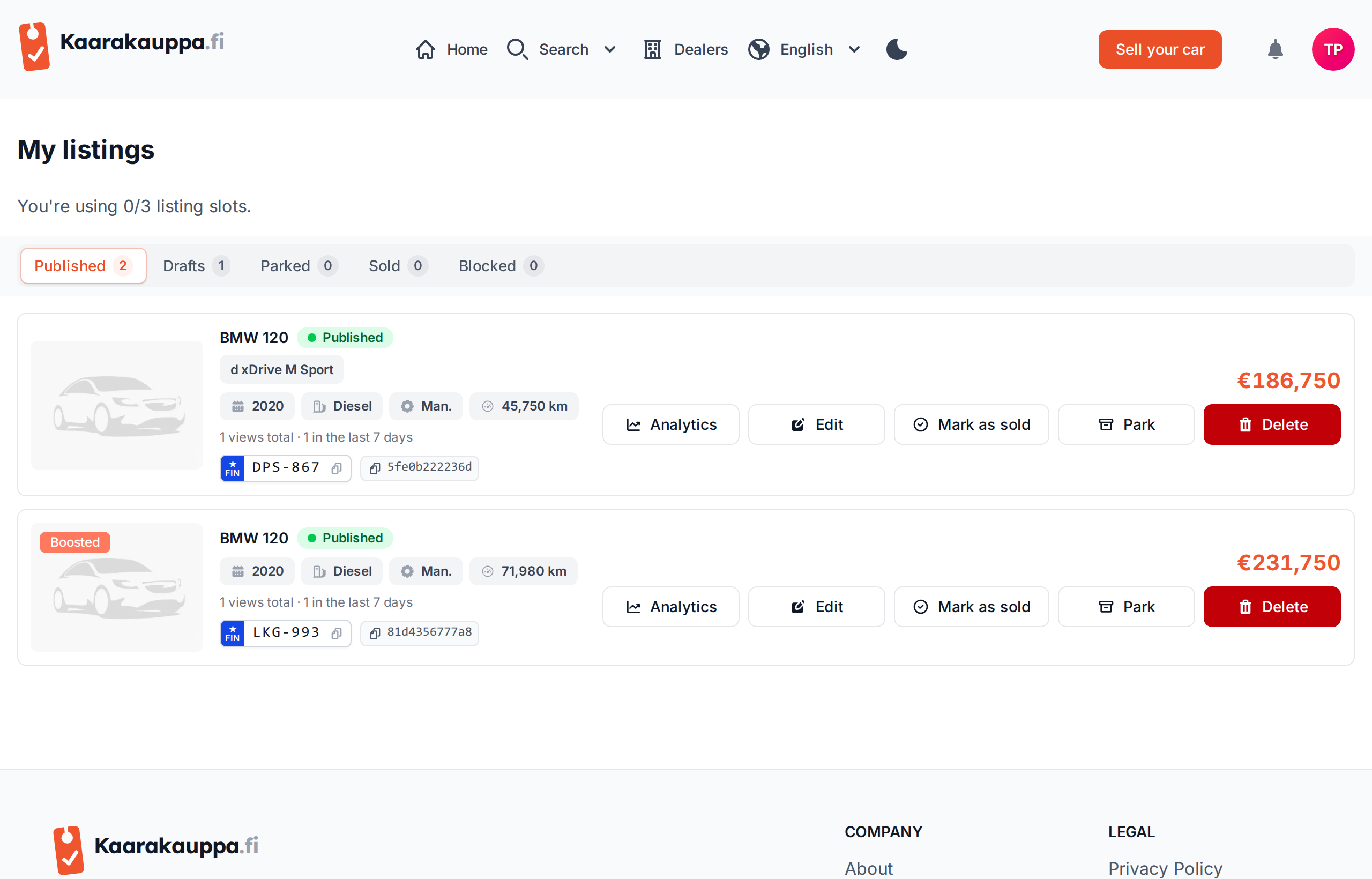Open the Search menu
Image resolution: width=1372 pixels, height=879 pixels.
pyautogui.click(x=562, y=50)
